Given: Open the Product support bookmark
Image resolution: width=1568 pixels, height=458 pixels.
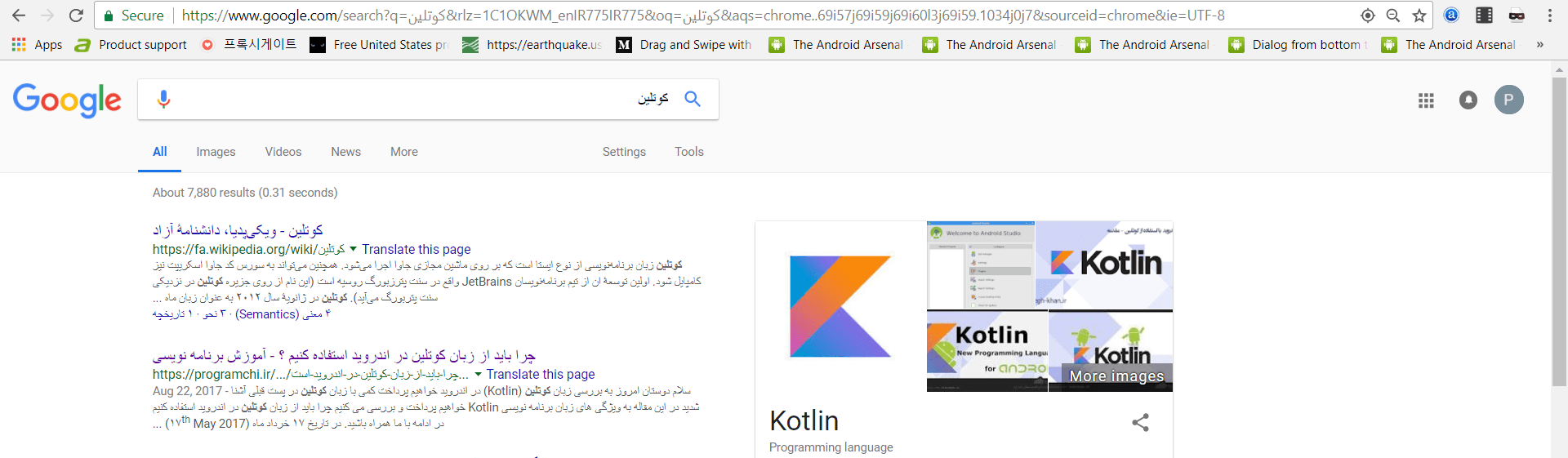Looking at the screenshot, I should pyautogui.click(x=131, y=45).
